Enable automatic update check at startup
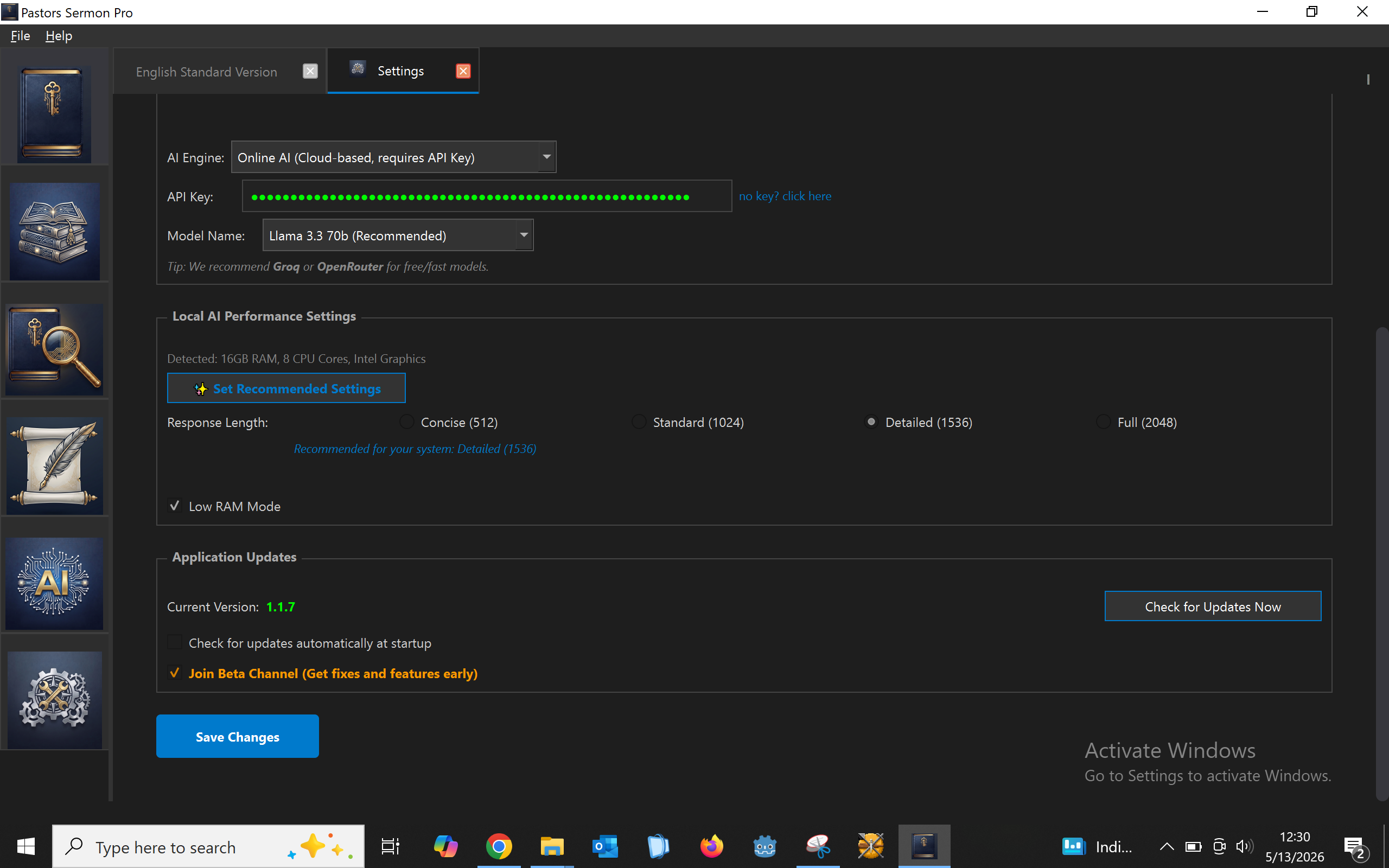The width and height of the screenshot is (1389, 868). pos(175,642)
